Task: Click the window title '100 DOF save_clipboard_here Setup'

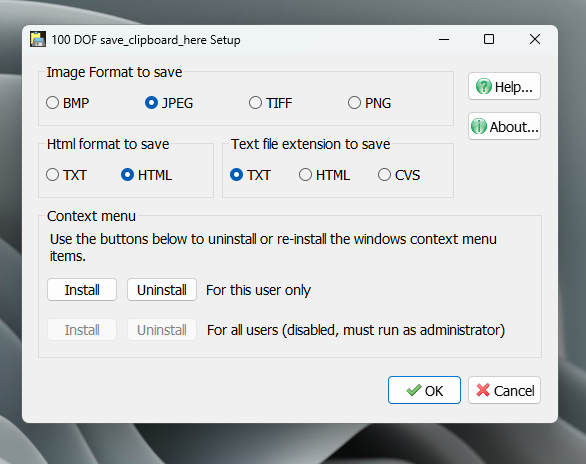Action: (146, 40)
